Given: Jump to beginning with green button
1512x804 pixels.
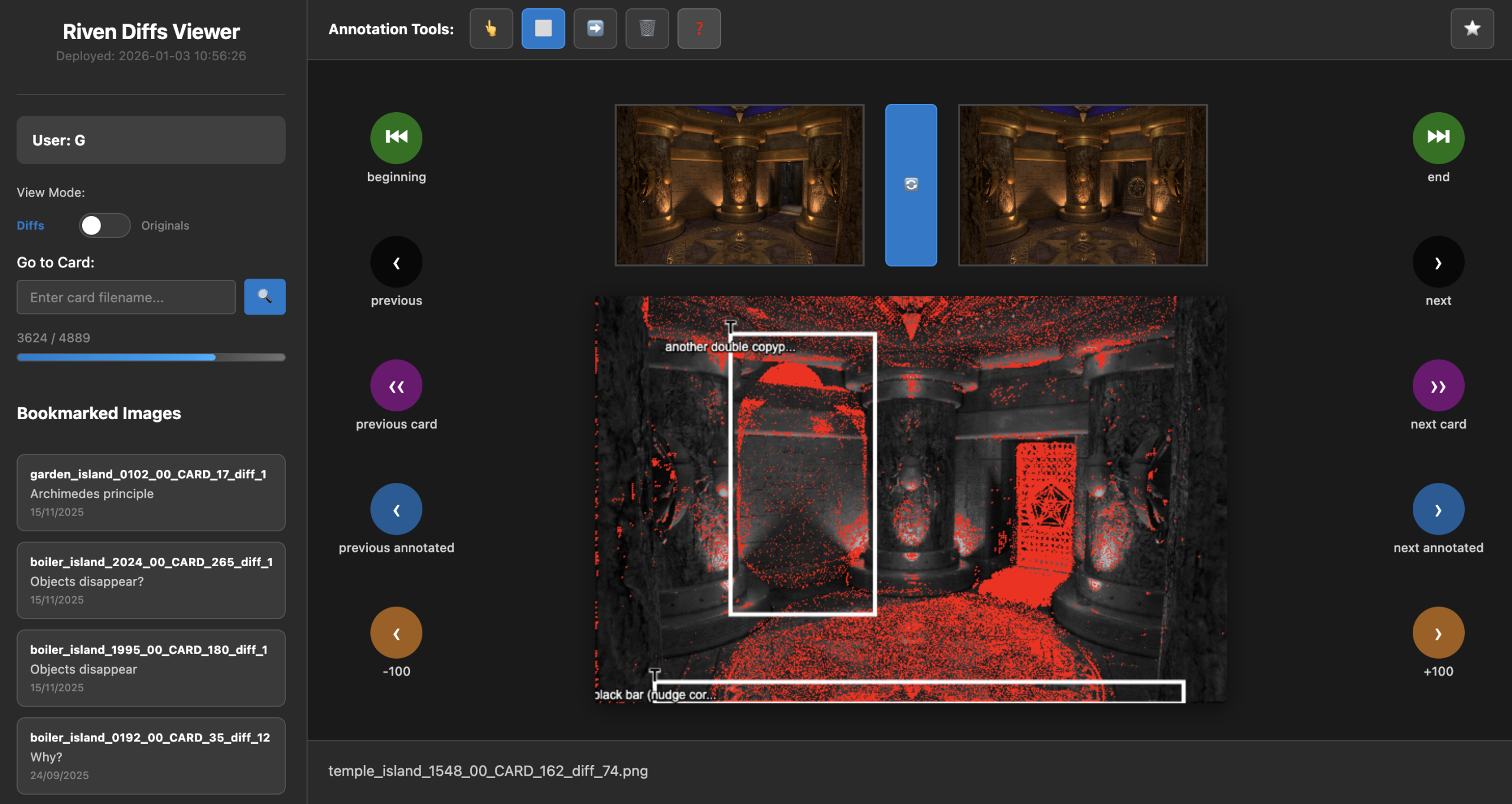Looking at the screenshot, I should point(396,138).
